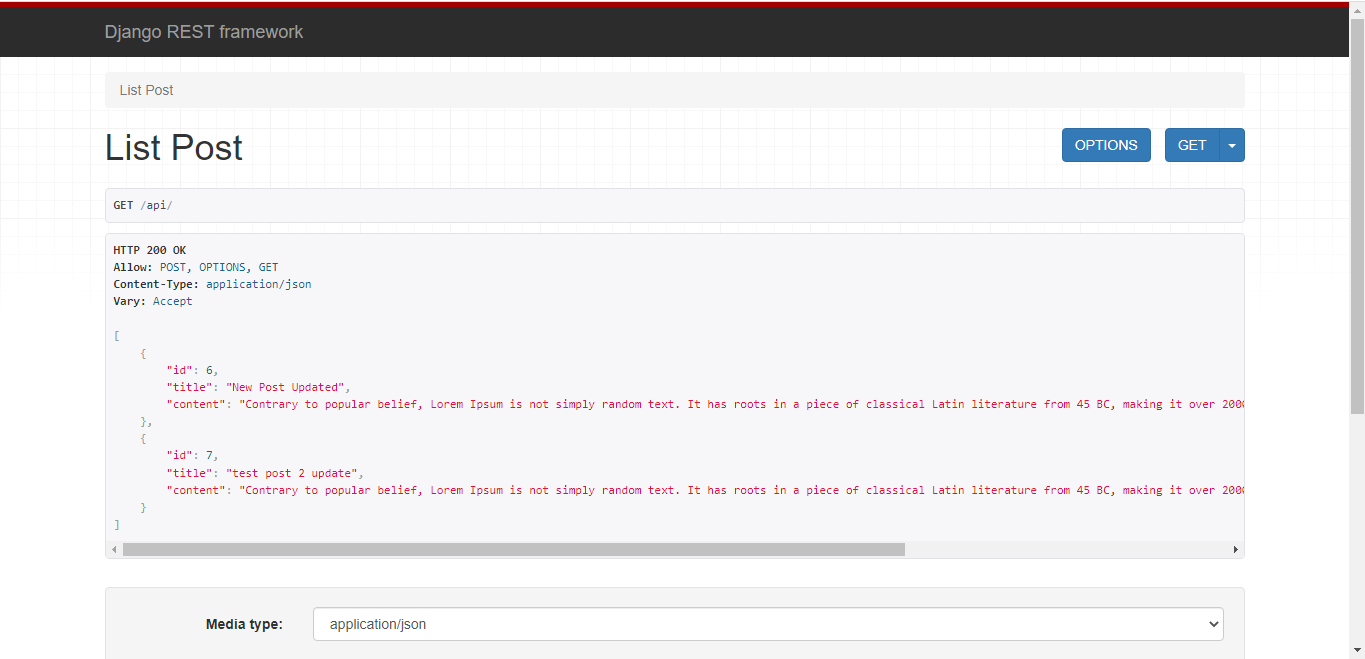The width and height of the screenshot is (1365, 659).
Task: Click the horizontal scrollbar left arrow
Action: coord(114,550)
